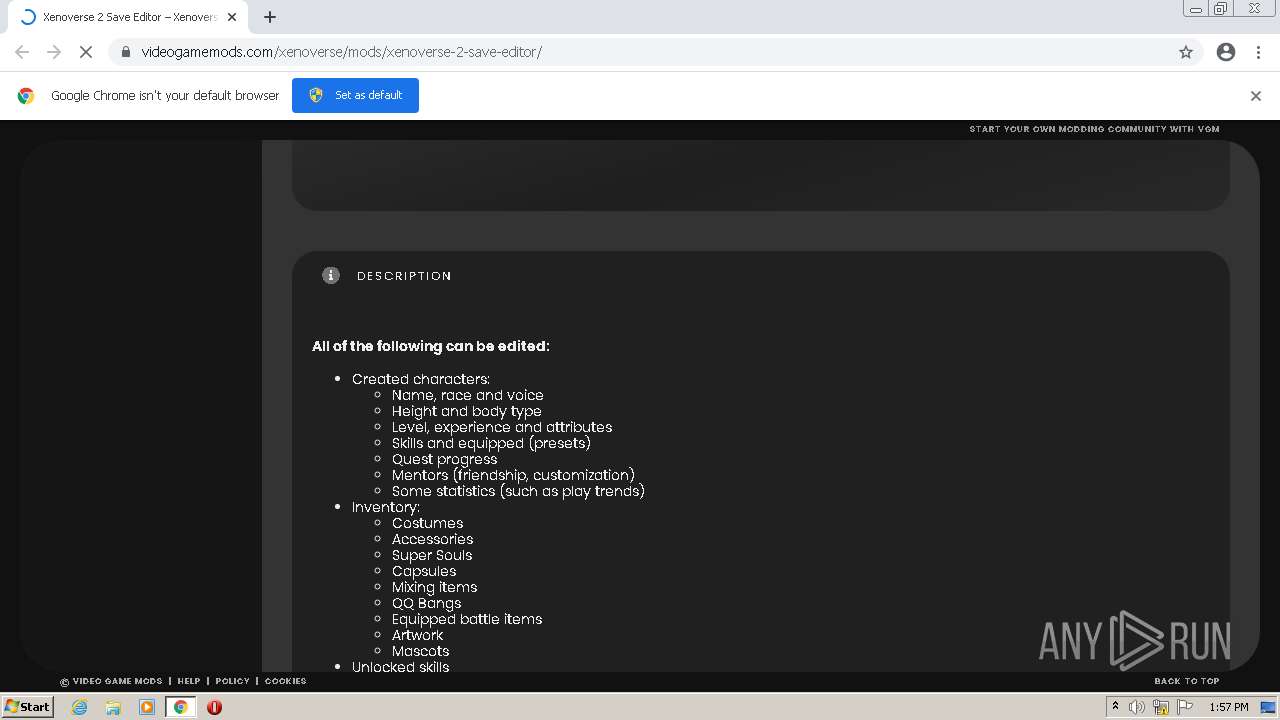Click the network tray icon

[1161, 707]
